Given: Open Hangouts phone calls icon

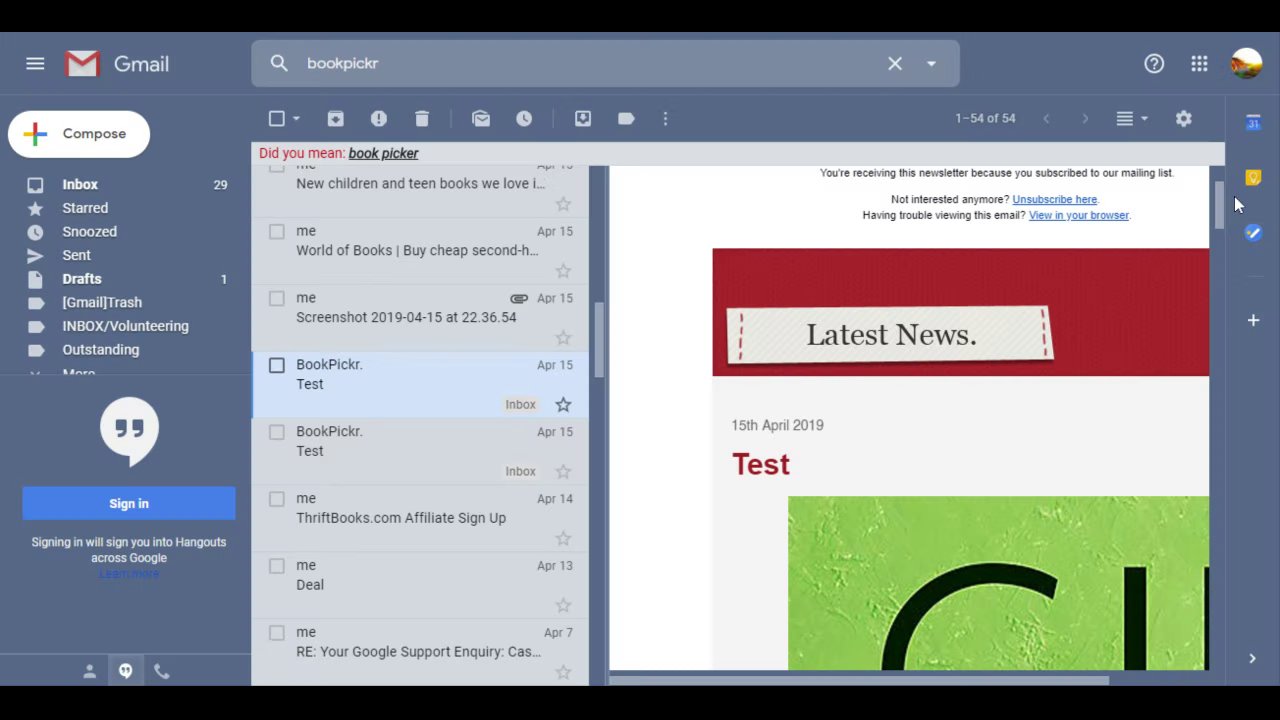Looking at the screenshot, I should [162, 672].
